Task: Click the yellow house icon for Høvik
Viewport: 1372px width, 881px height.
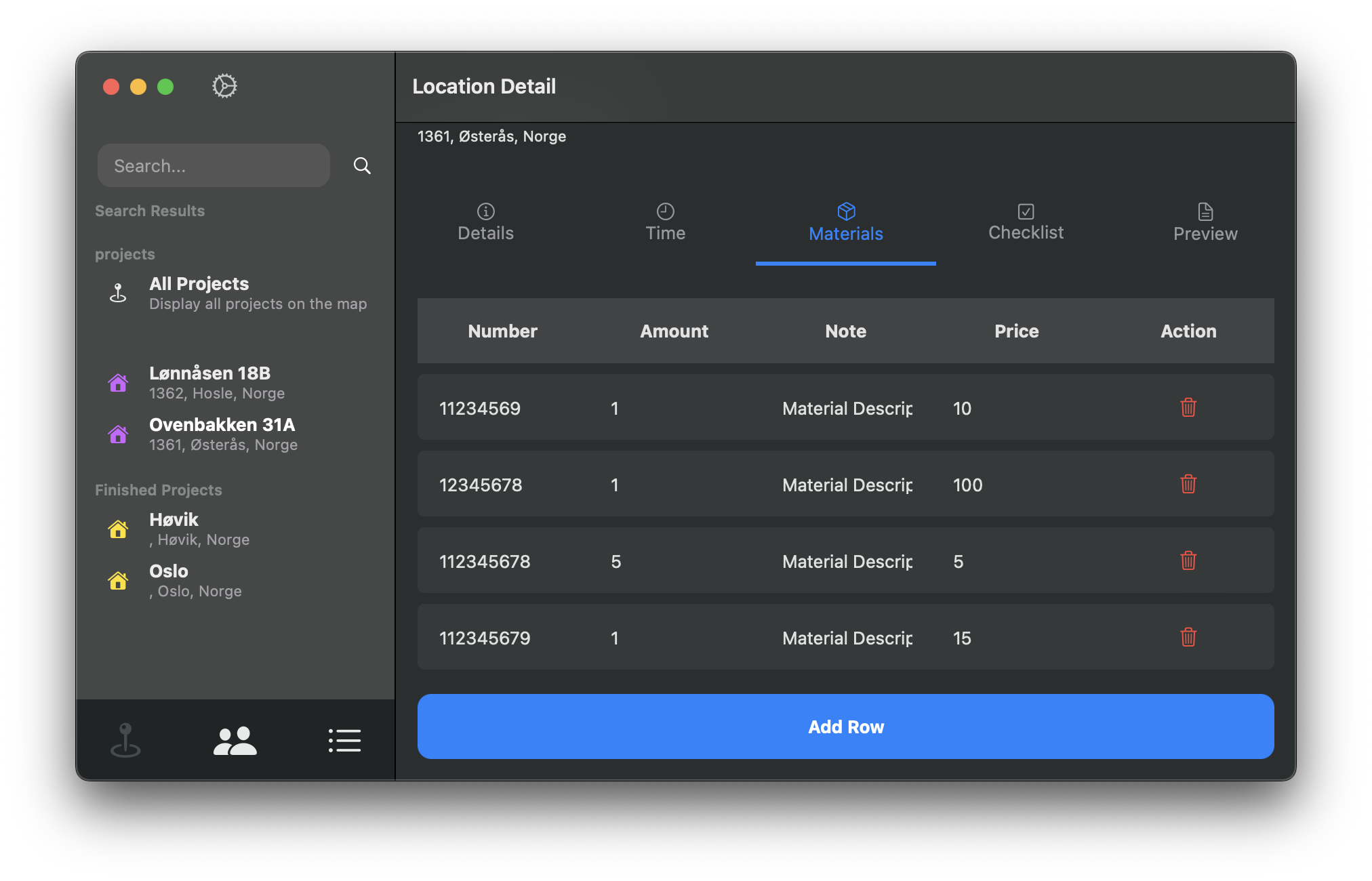Action: click(118, 529)
